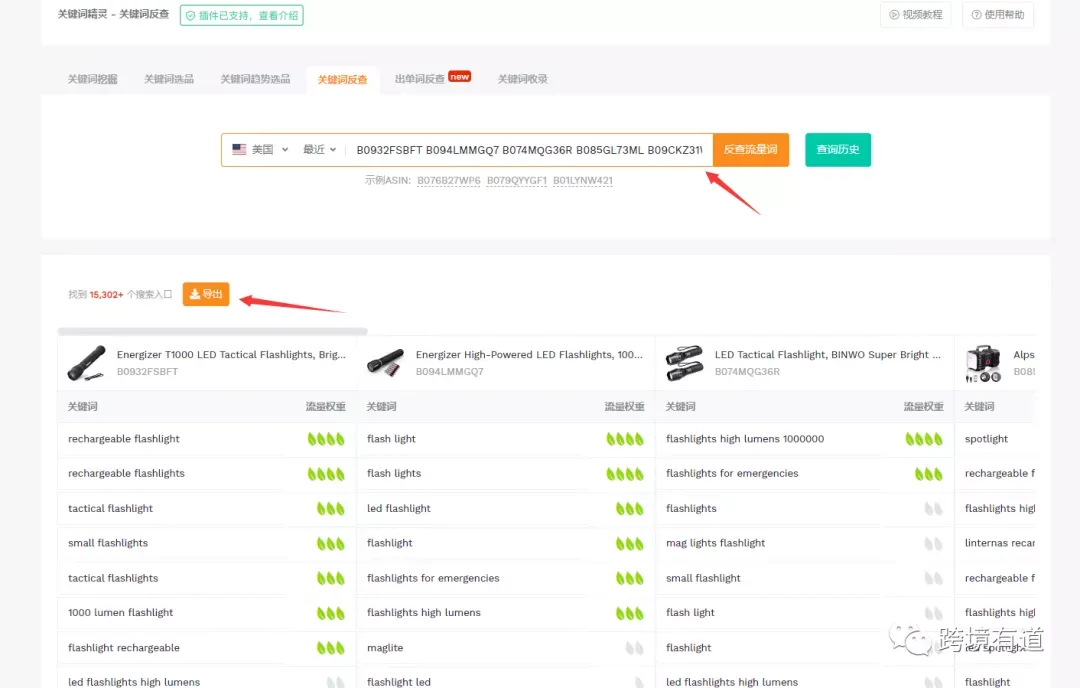Click keyword 'flash lights' in second column
Viewport: 1080px width, 688px height.
pos(394,473)
